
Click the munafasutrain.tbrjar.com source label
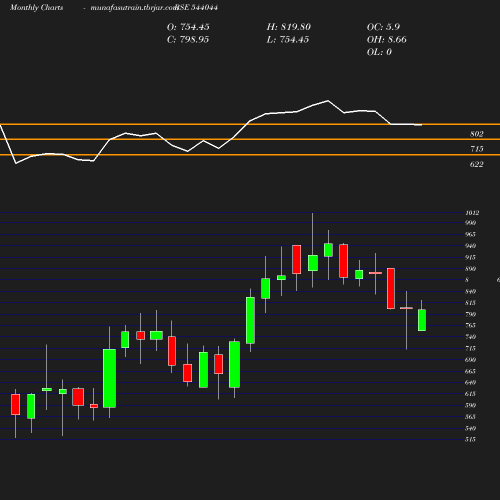(x=134, y=8)
